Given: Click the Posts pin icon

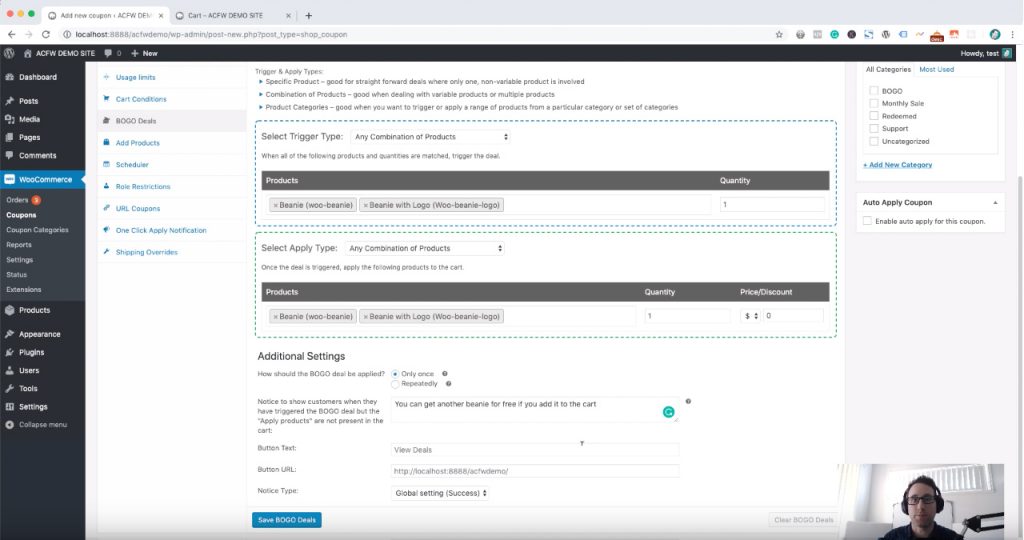Looking at the screenshot, I should [x=9, y=101].
